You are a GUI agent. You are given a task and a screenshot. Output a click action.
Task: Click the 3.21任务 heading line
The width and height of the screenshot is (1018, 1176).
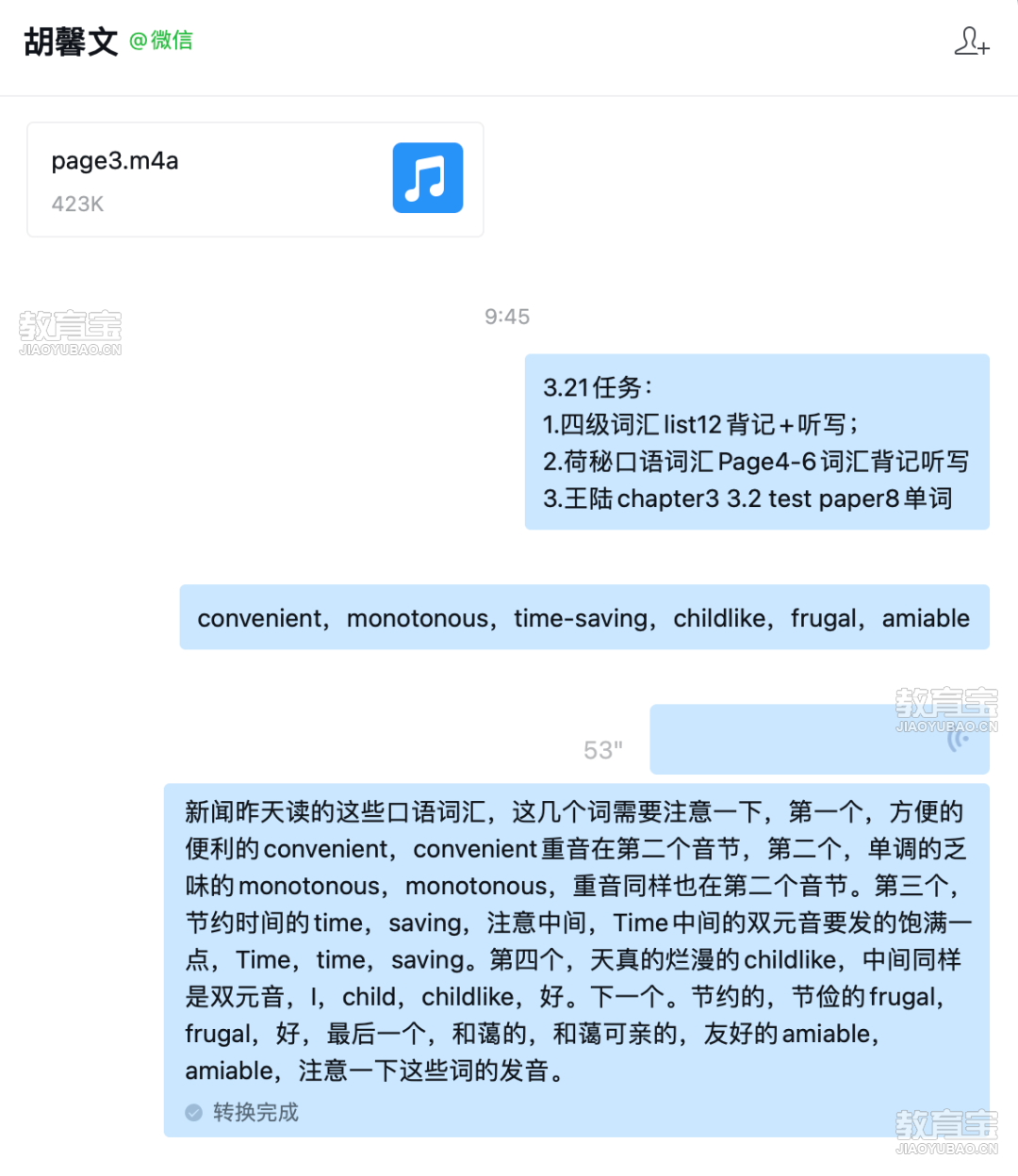(x=598, y=387)
